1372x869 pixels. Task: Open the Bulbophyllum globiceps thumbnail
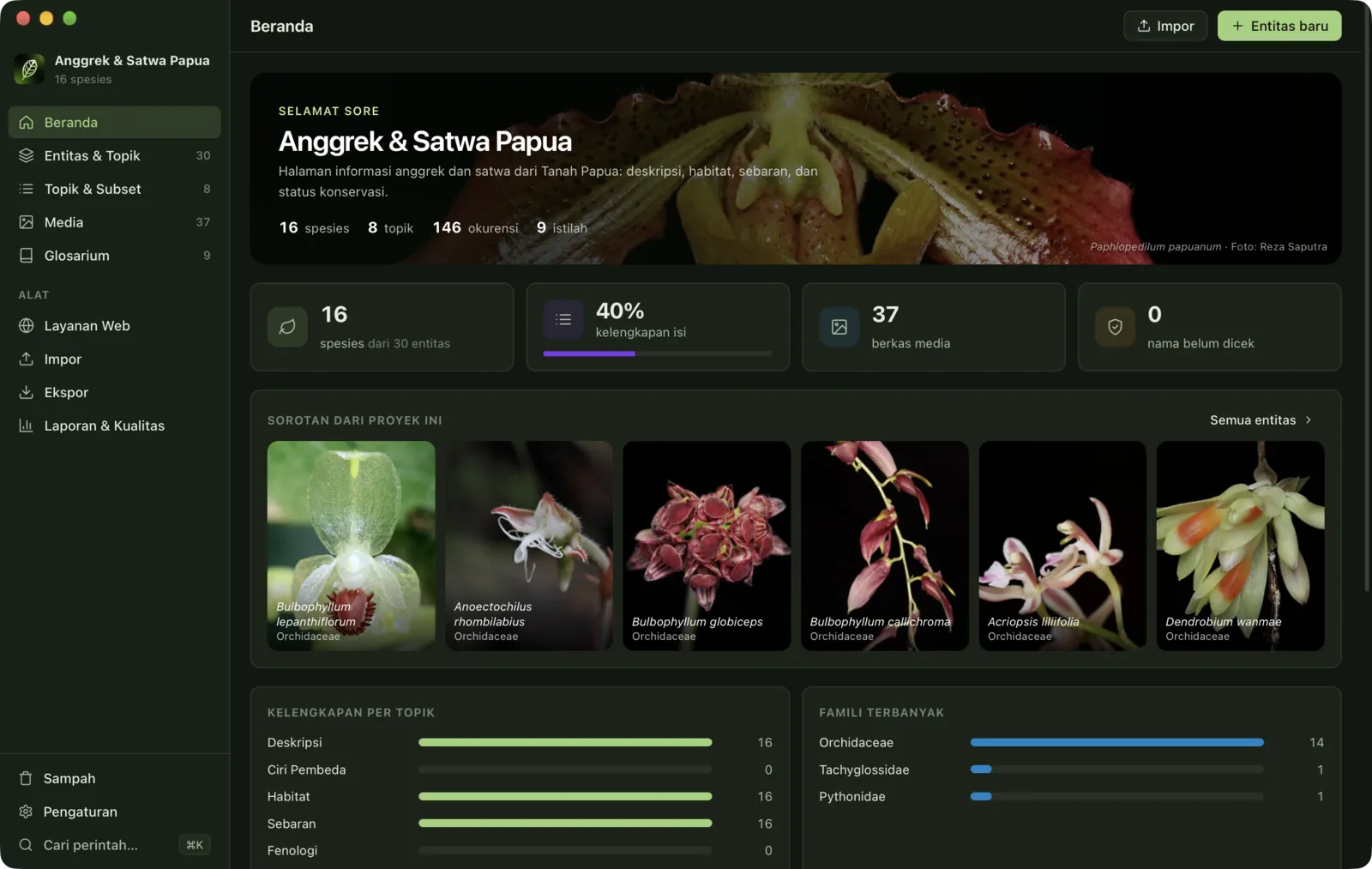[x=707, y=546]
